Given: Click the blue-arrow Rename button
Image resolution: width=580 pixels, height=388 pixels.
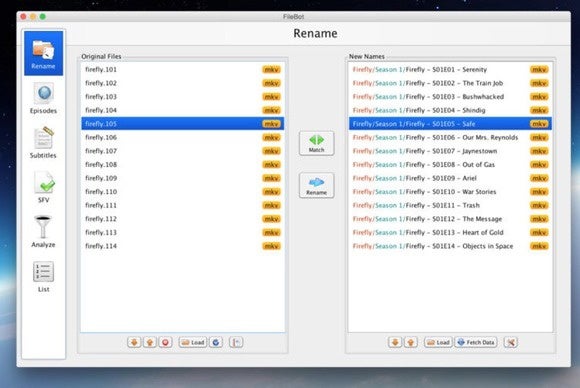Looking at the screenshot, I should click(316, 185).
